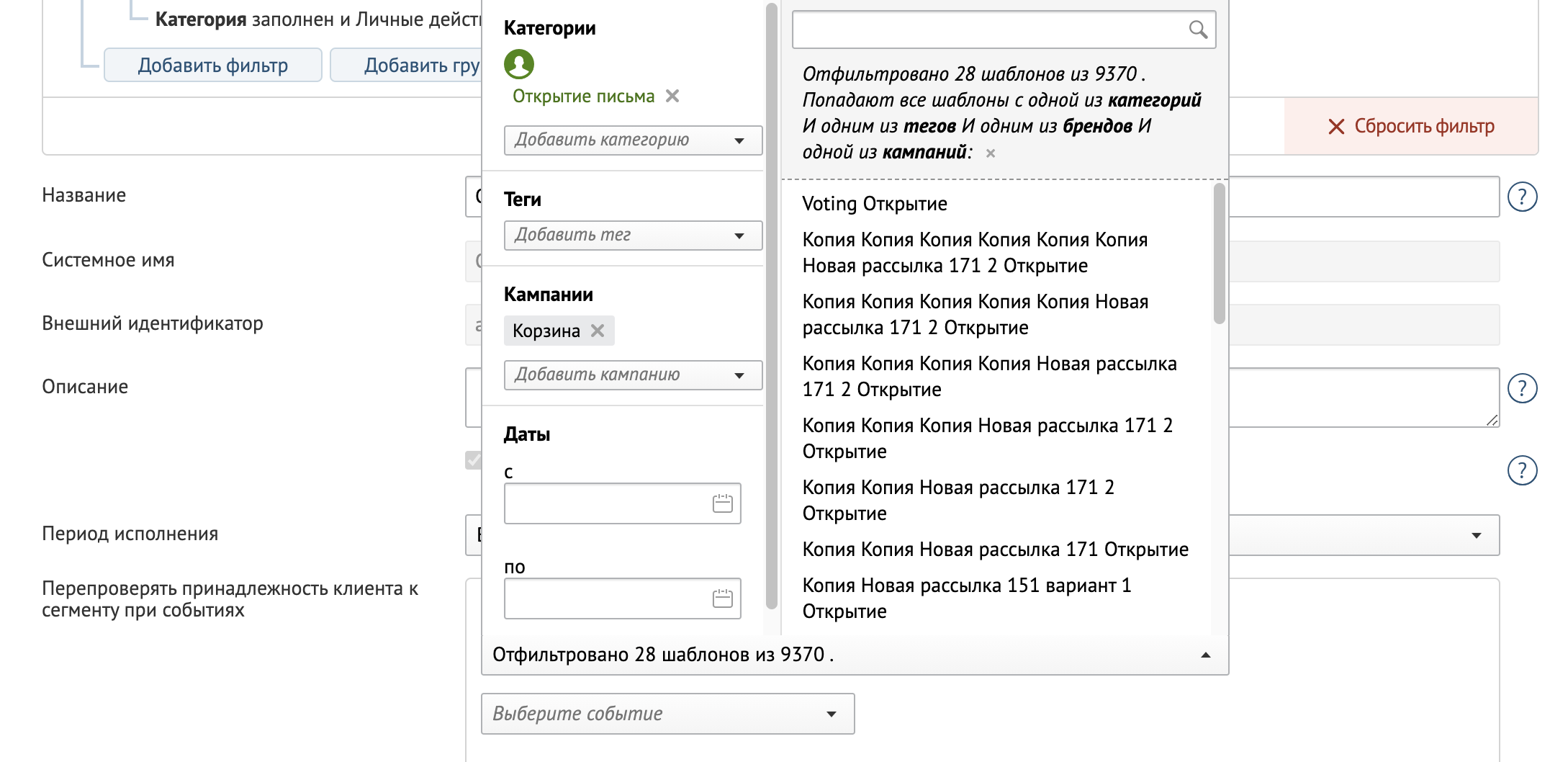Remove the Открытие письма category
The image size is (1568, 762).
672,96
